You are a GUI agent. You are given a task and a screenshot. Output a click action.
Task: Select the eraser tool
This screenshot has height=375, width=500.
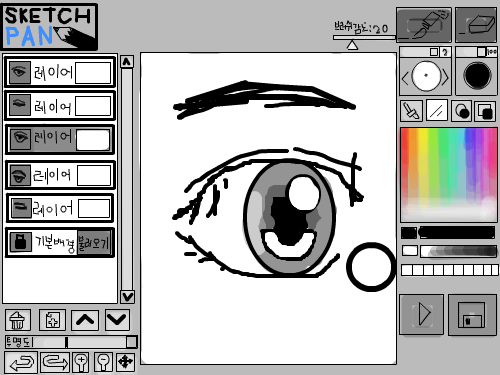[476, 25]
